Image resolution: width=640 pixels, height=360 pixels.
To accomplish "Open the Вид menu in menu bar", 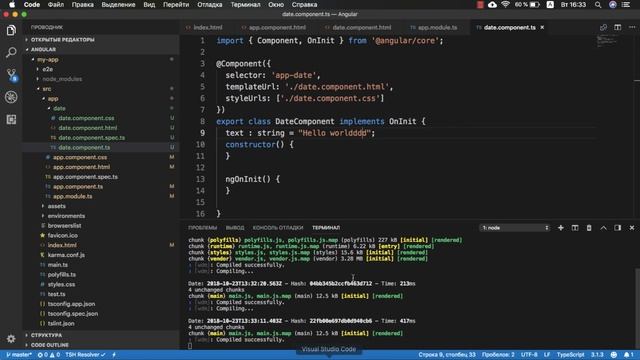I will [149, 4].
